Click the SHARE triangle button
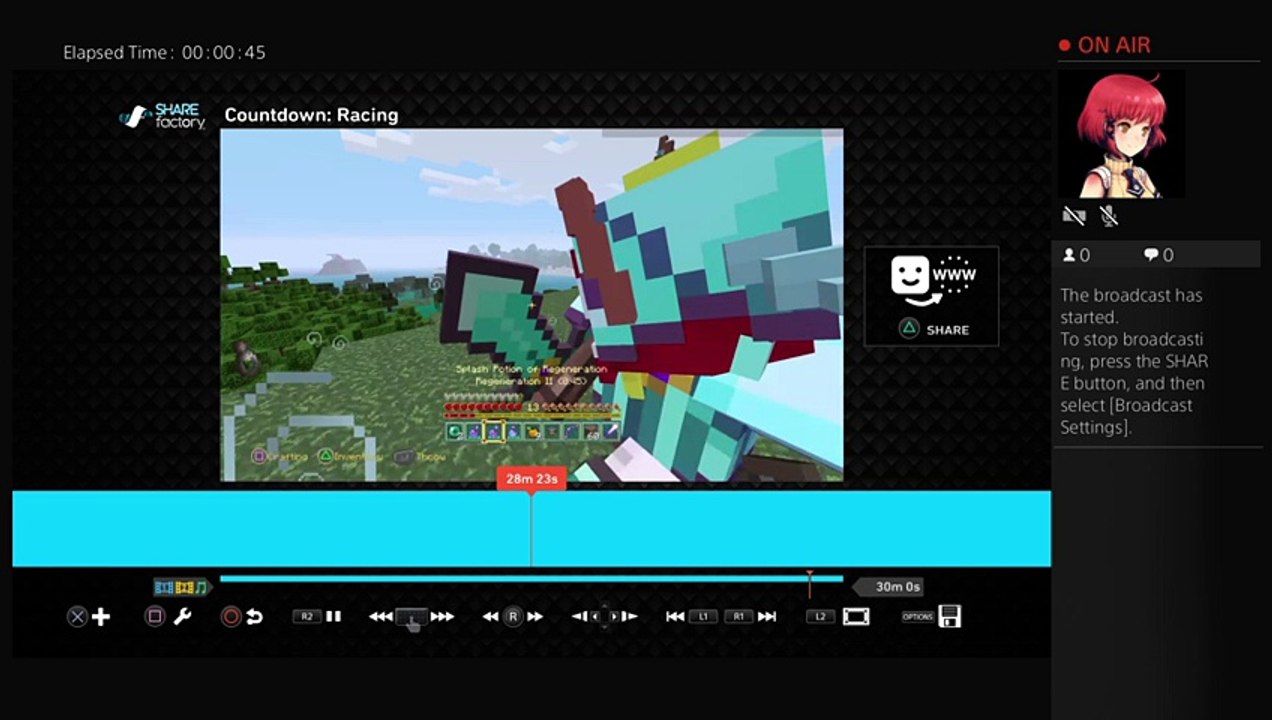This screenshot has width=1272, height=720. [x=934, y=329]
